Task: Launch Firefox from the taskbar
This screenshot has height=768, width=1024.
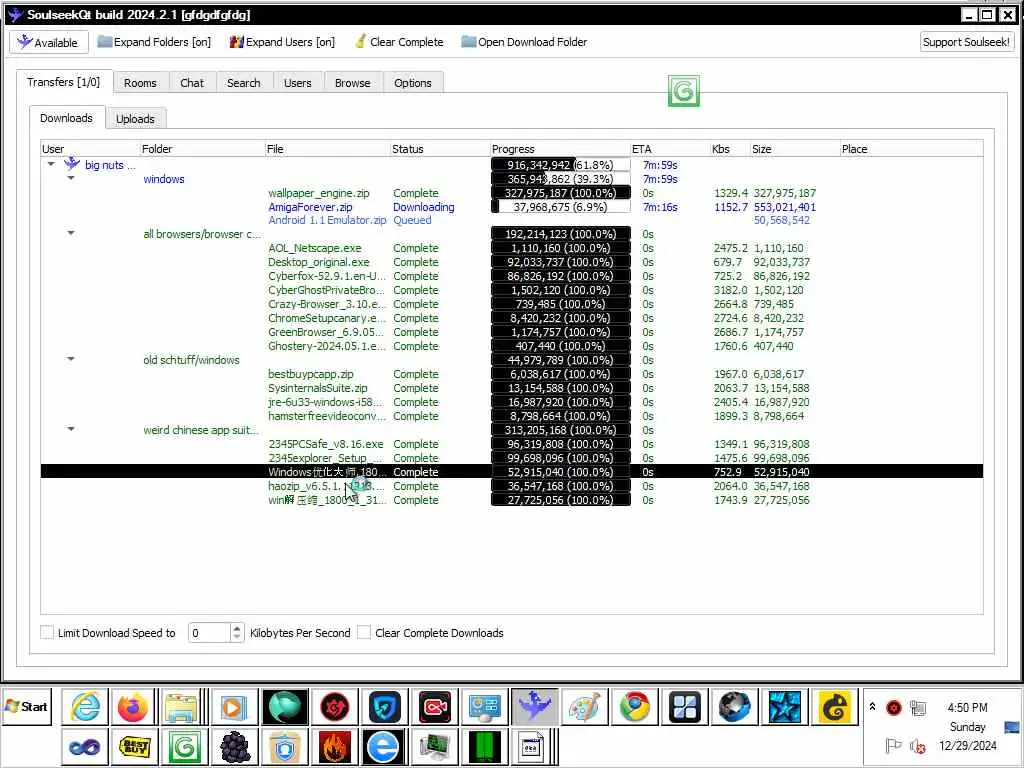Action: tap(133, 707)
